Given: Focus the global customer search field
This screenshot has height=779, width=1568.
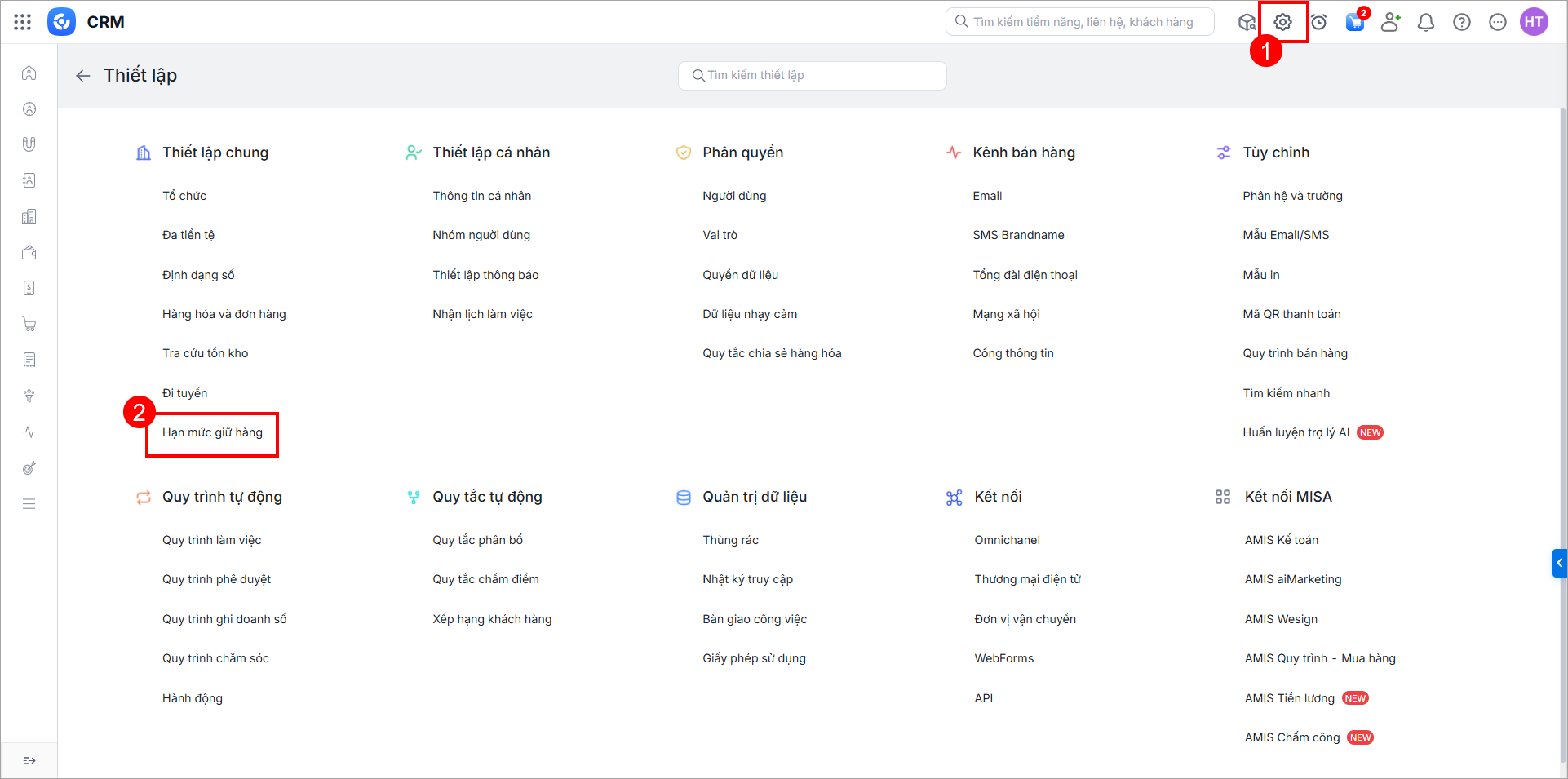Looking at the screenshot, I should [1081, 22].
